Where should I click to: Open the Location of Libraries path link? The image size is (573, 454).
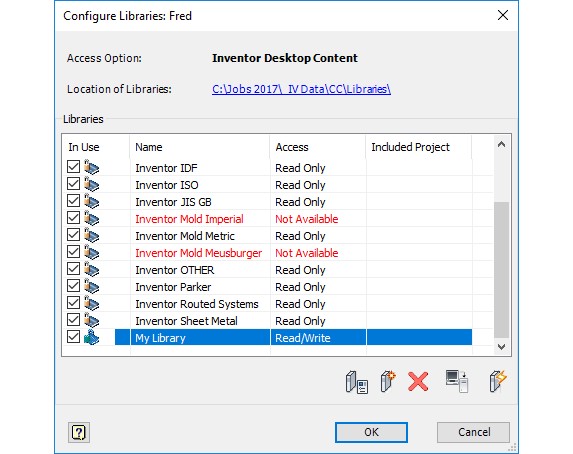[301, 89]
